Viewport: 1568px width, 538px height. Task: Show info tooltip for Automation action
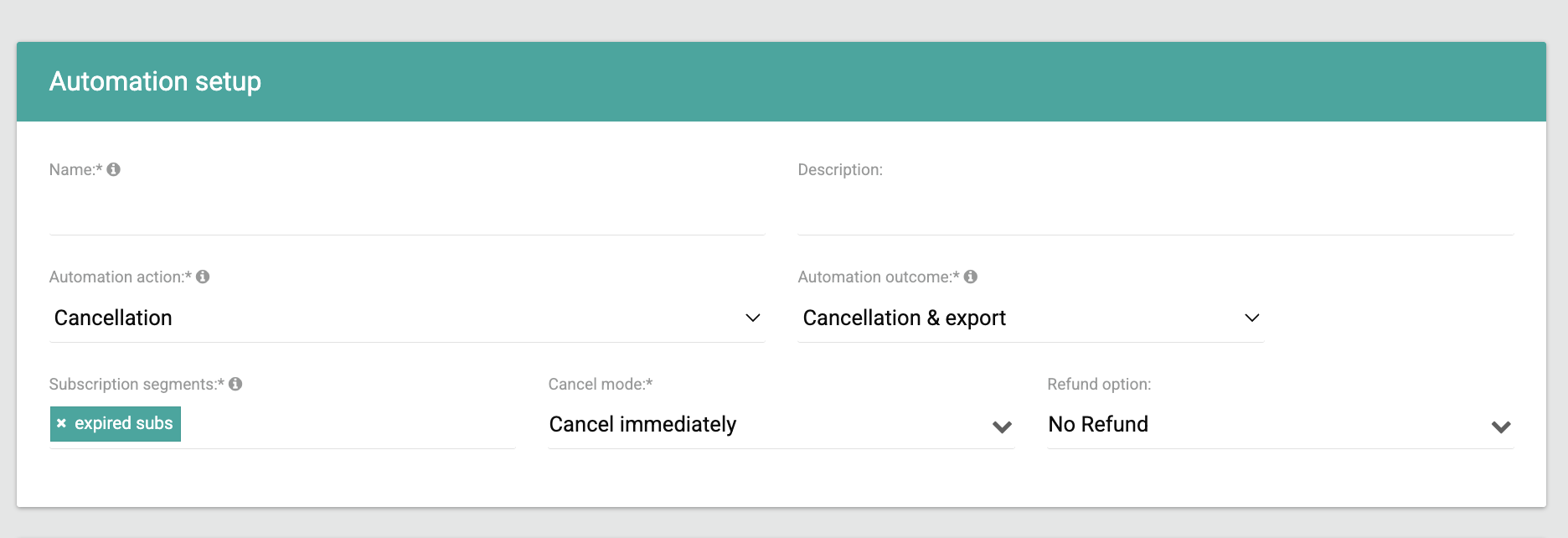pos(203,277)
